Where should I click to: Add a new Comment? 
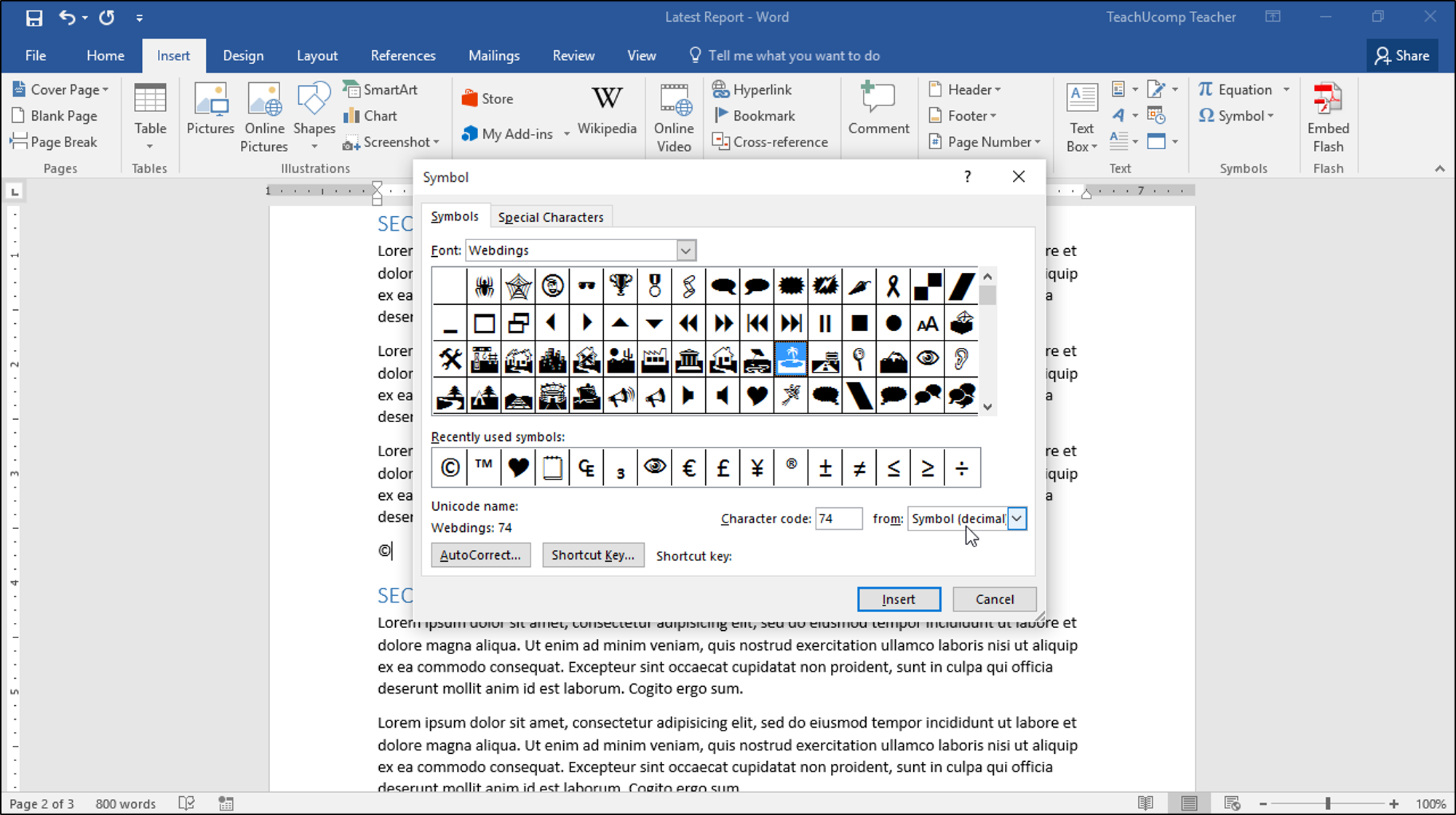[x=878, y=109]
